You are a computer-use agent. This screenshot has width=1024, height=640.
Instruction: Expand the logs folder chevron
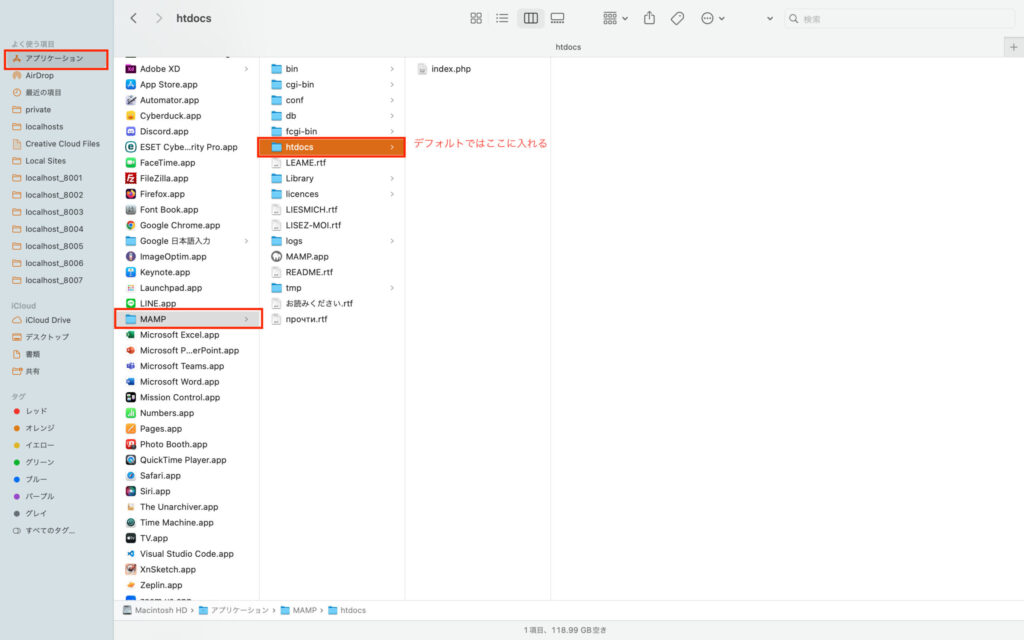click(392, 241)
